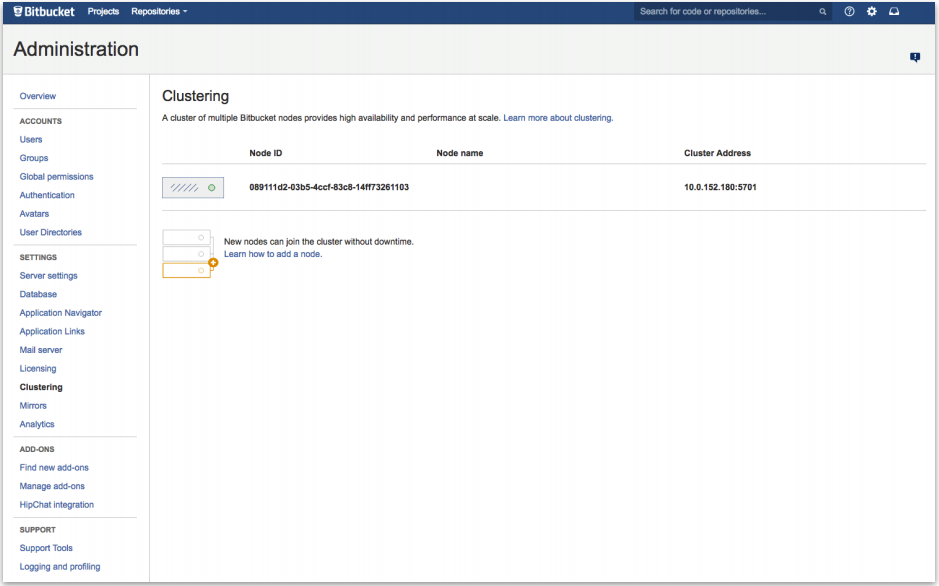Go to Global permissions settings

tap(56, 177)
